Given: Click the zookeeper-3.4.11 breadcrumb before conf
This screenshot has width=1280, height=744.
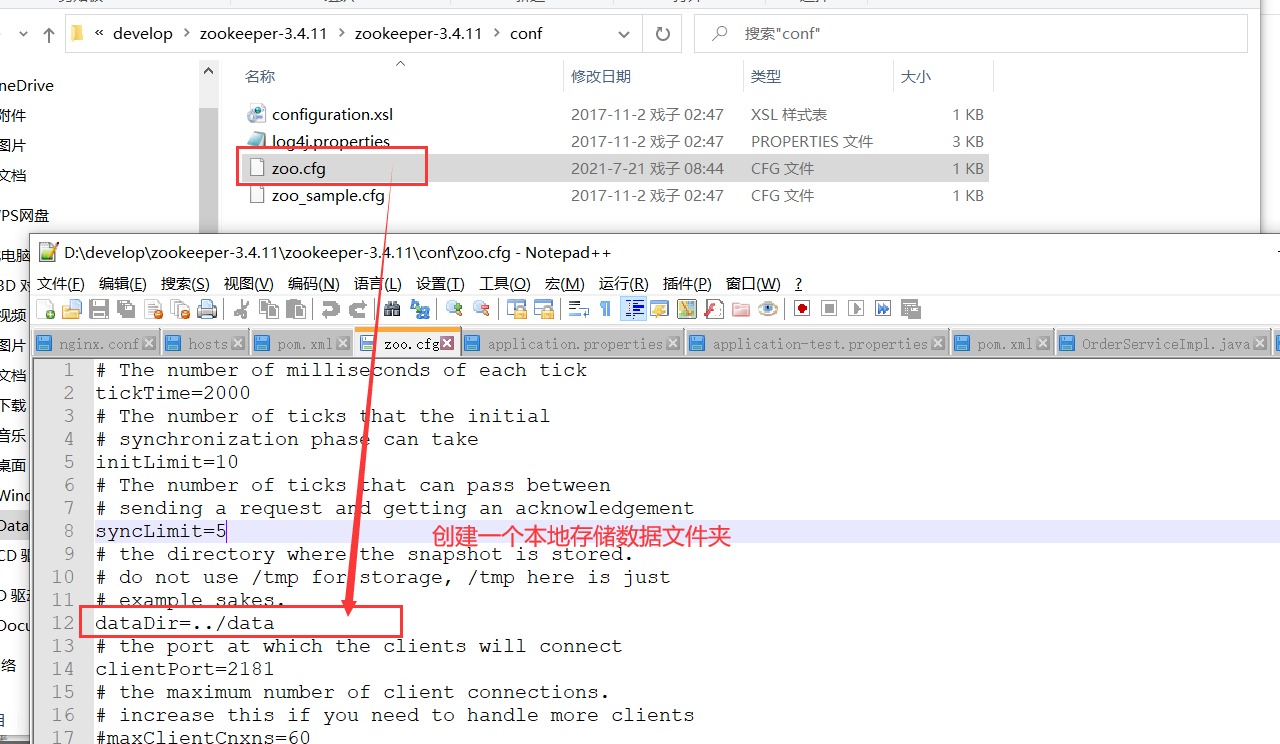Looking at the screenshot, I should click(418, 33).
